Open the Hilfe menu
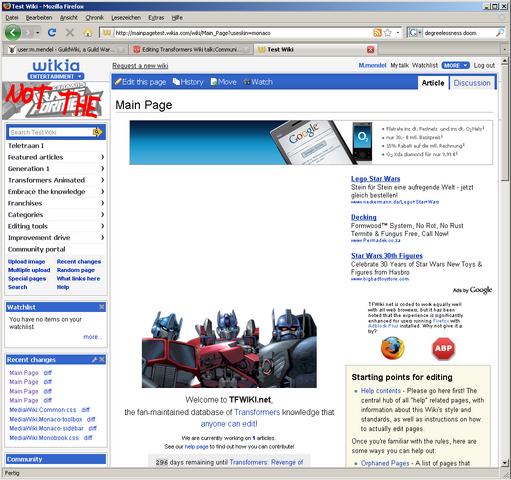The width and height of the screenshot is (511, 480). (177, 18)
